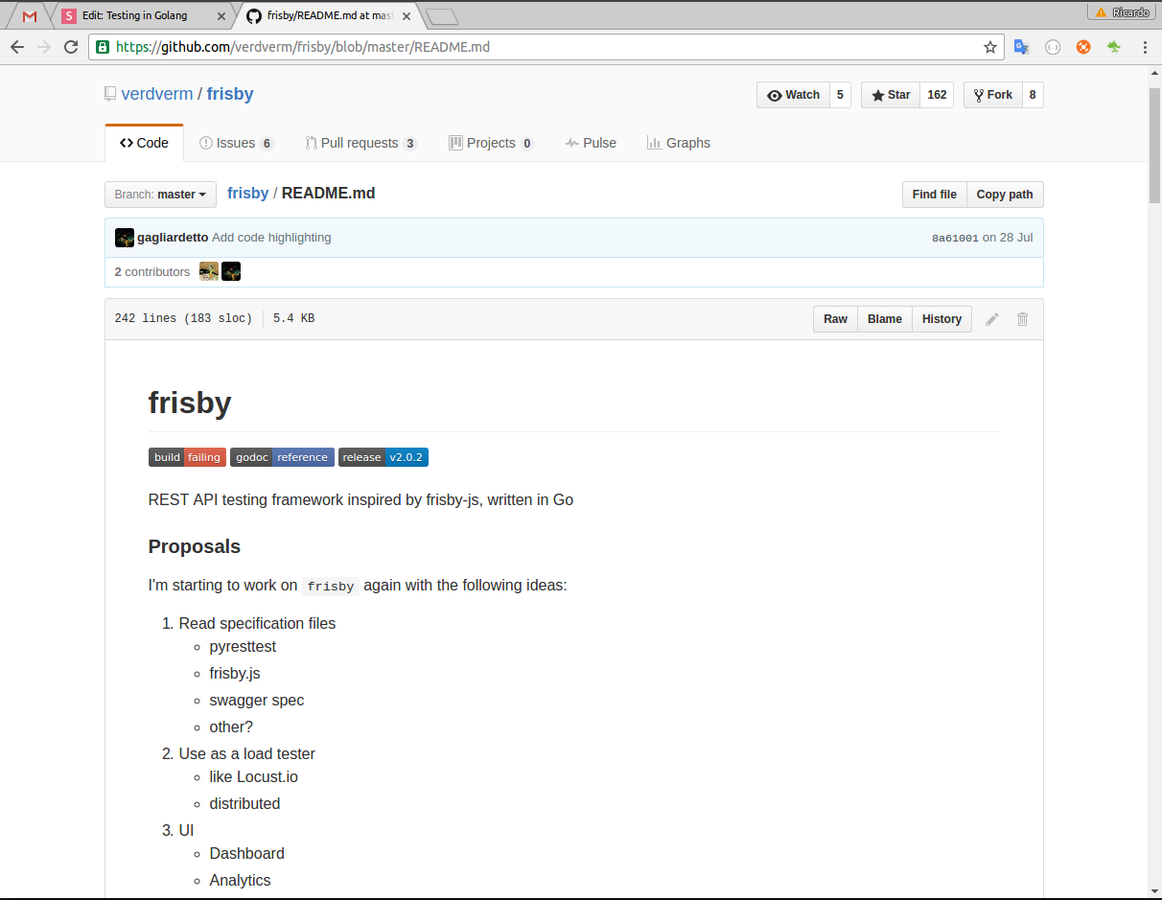Click gagliardetto's commit avatar
This screenshot has width=1162, height=900.
point(124,237)
